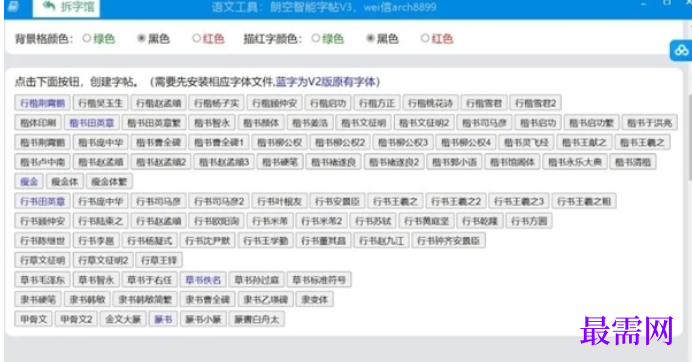Click the 楷书郭小语 button
The image size is (692, 362).
[x=454, y=162]
